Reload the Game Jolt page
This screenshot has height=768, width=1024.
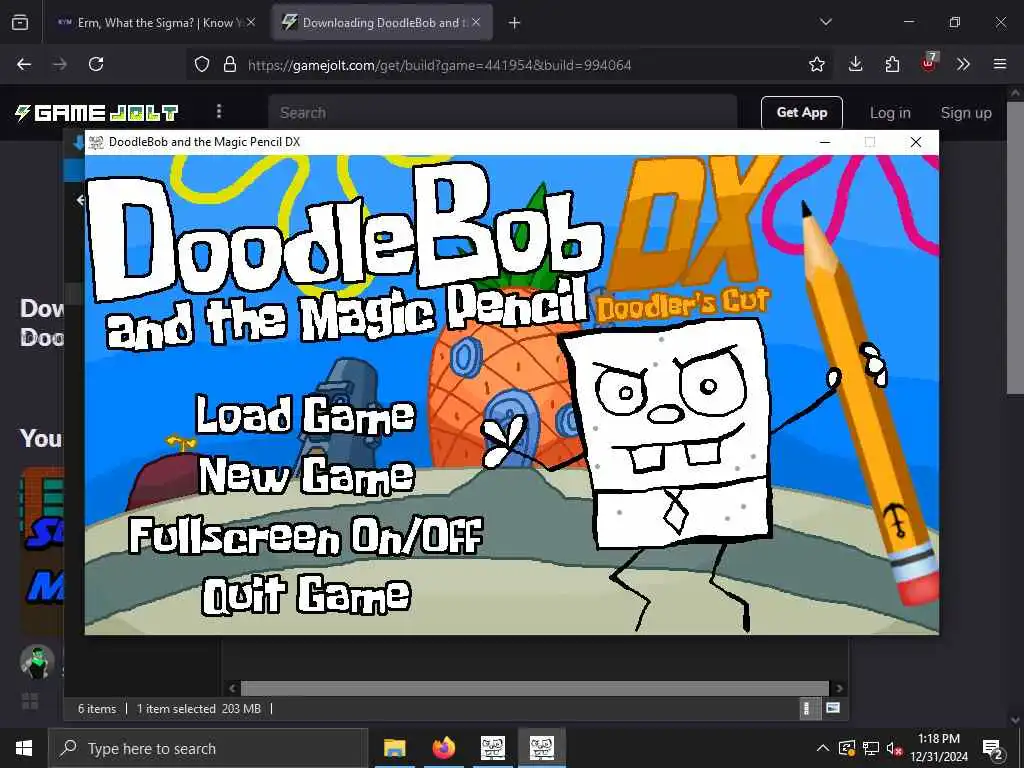96,64
